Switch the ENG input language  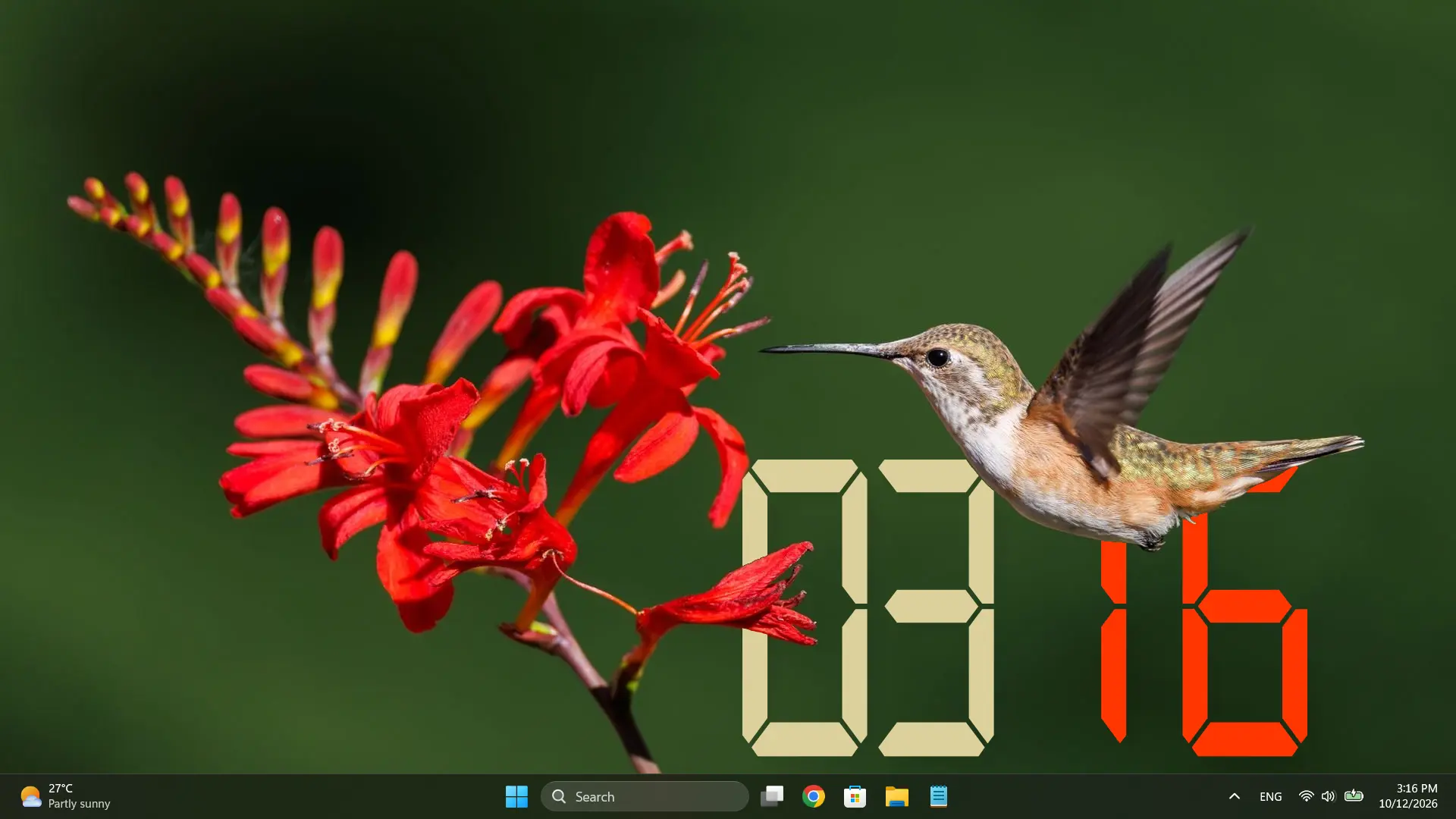(1270, 796)
